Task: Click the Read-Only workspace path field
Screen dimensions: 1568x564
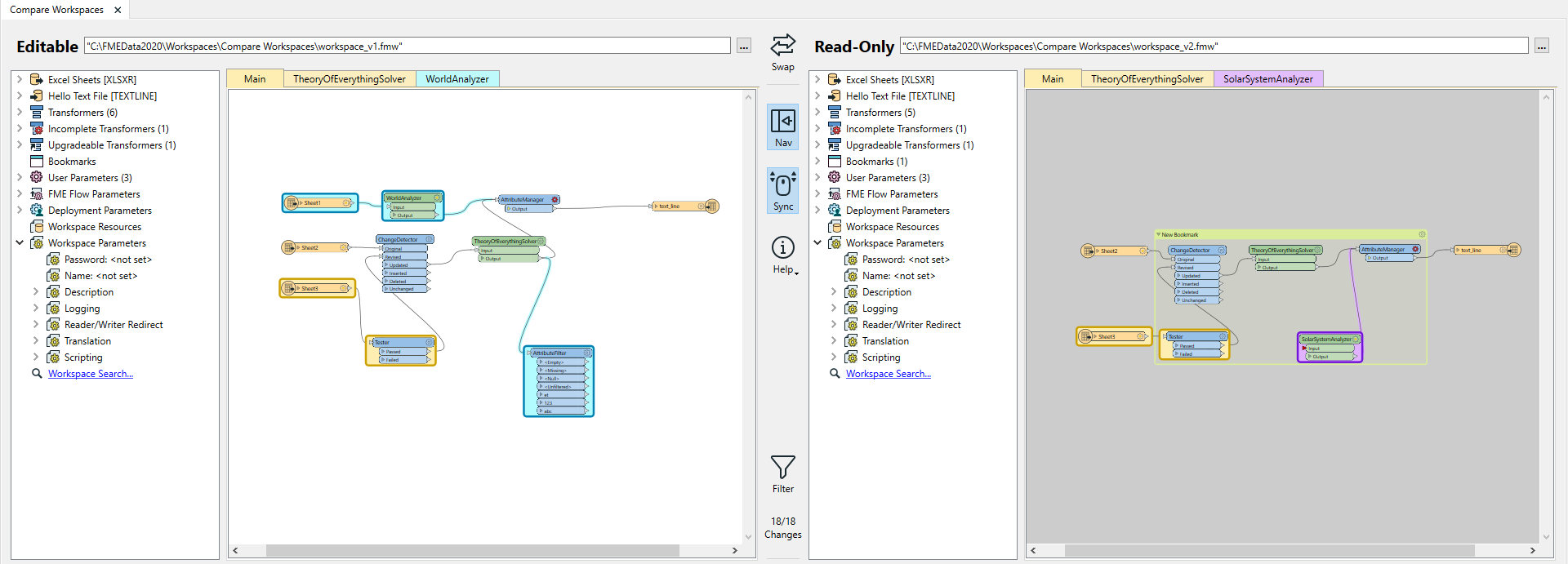Action: click(x=1214, y=47)
